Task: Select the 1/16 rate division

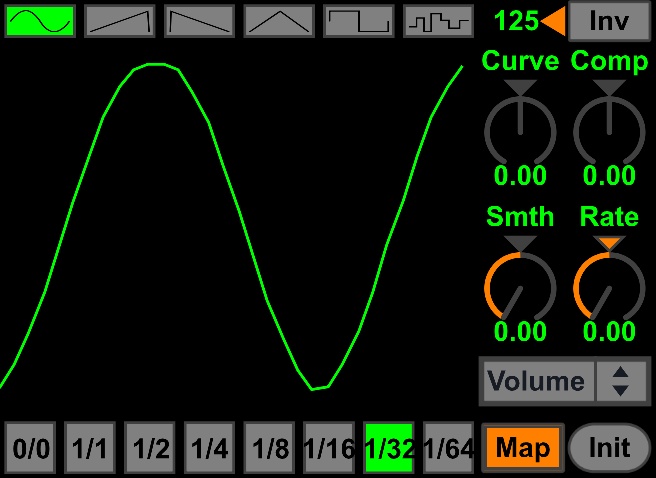Action: tap(329, 448)
